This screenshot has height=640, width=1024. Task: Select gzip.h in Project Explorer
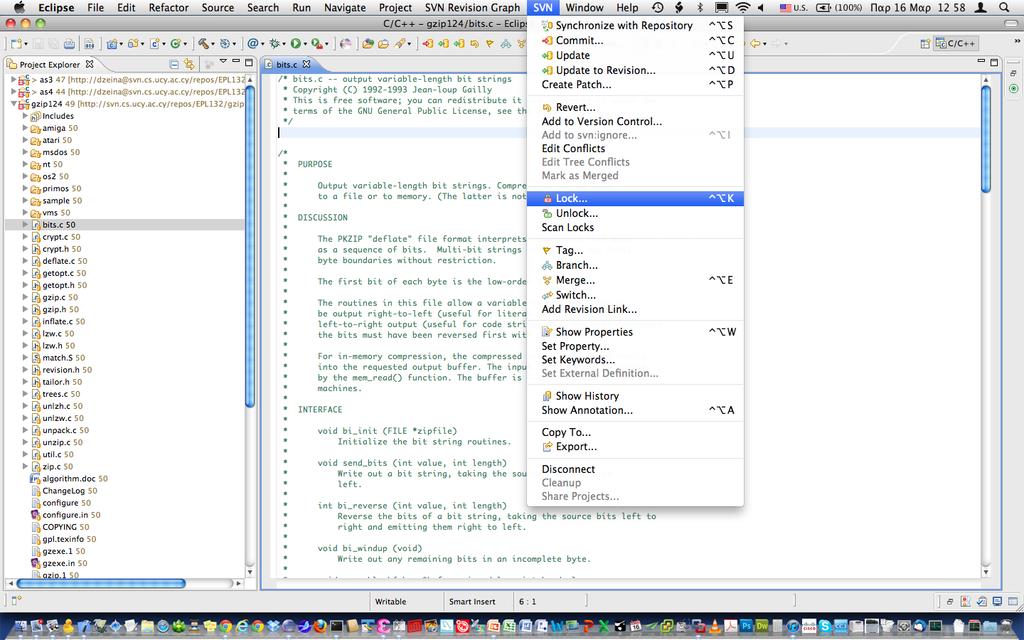56,310
